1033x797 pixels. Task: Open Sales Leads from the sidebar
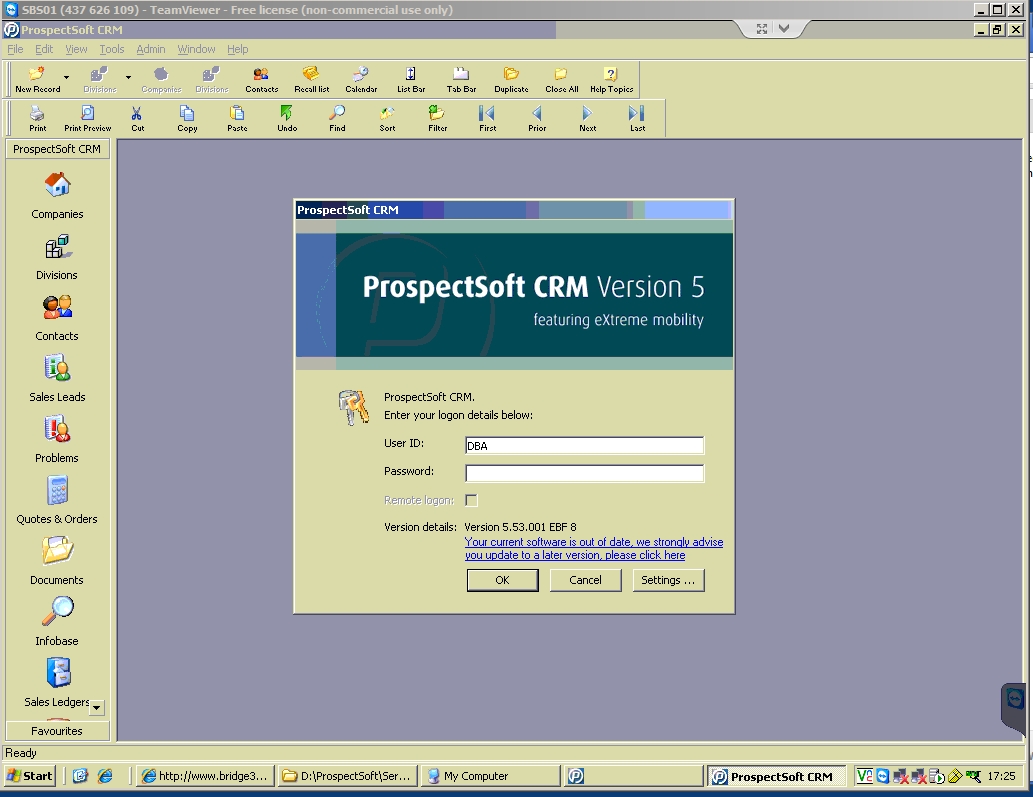pyautogui.click(x=57, y=379)
